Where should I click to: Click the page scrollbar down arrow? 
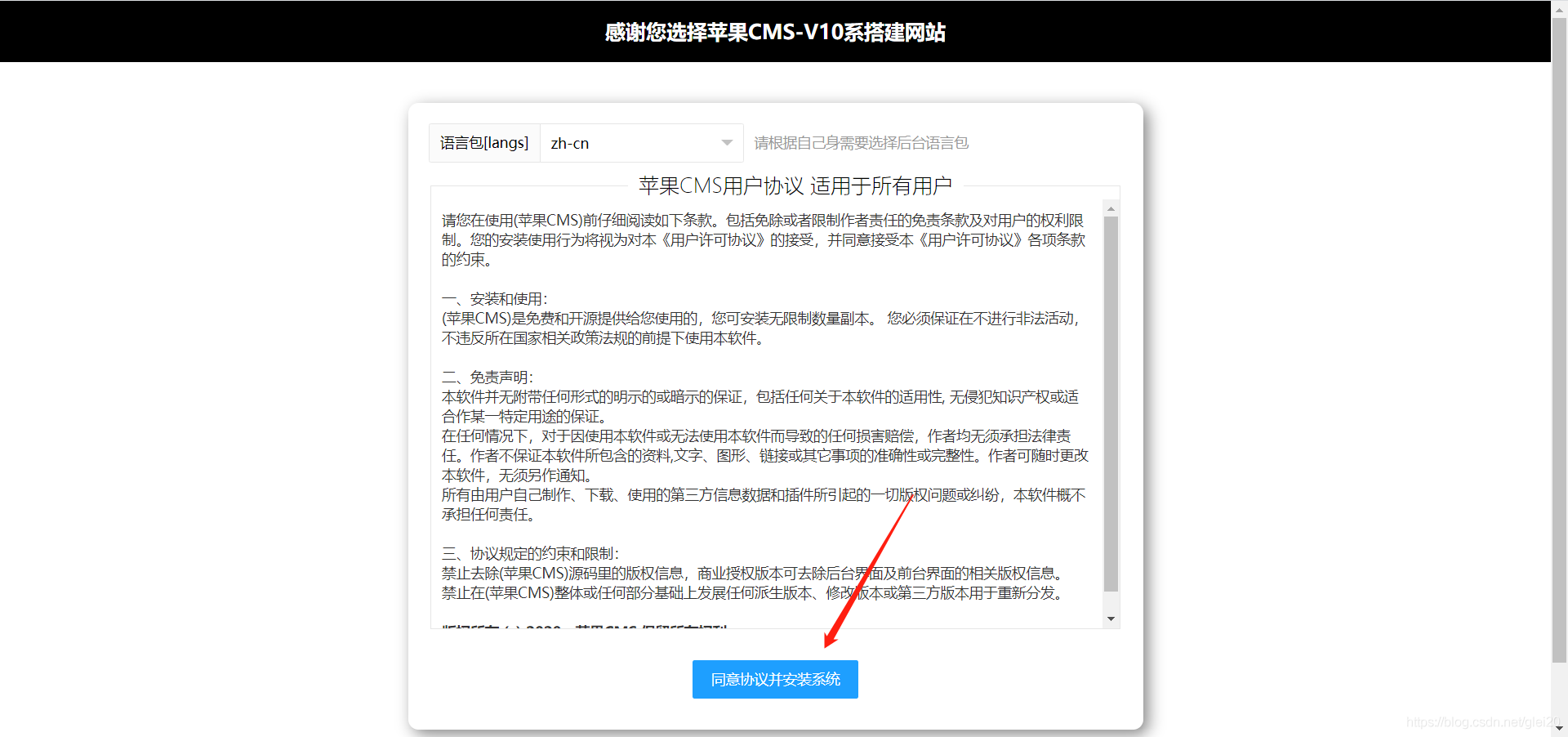tap(1559, 728)
